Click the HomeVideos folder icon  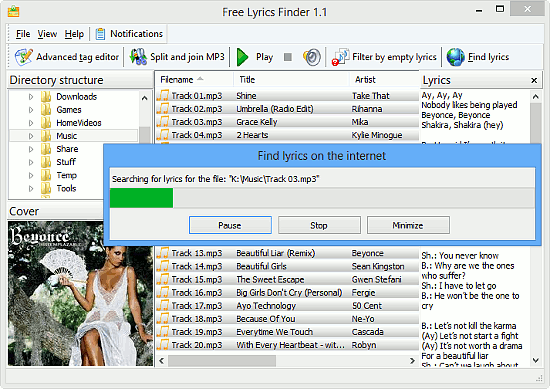click(46, 123)
